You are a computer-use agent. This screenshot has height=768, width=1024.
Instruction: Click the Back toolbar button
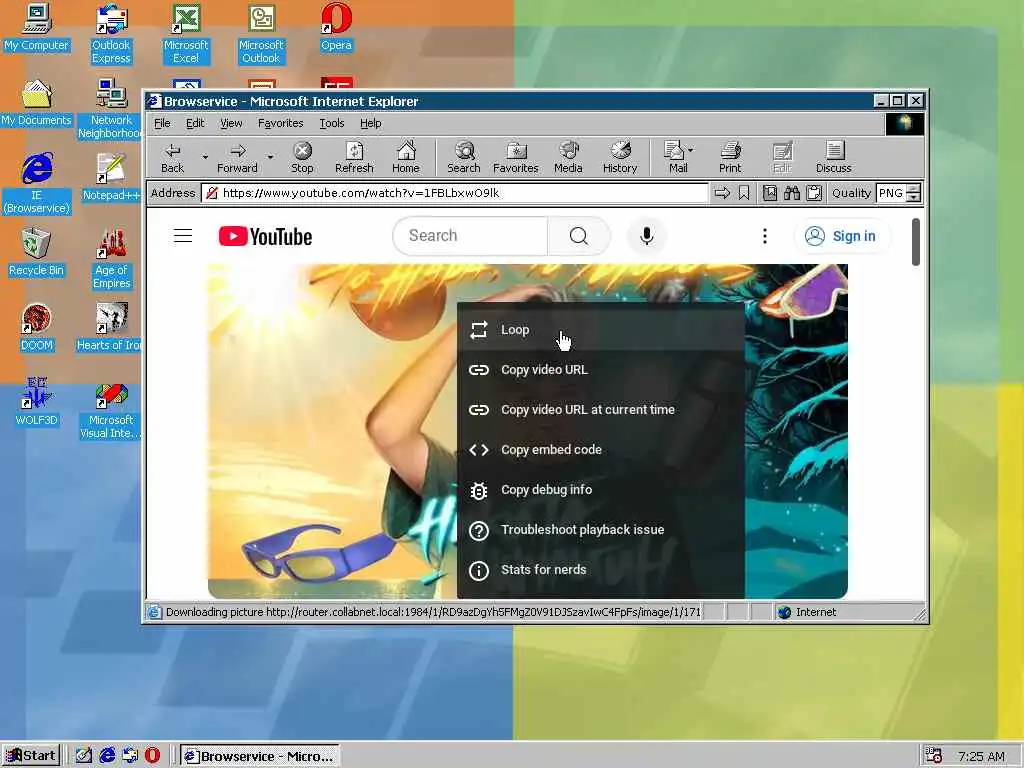[172, 157]
